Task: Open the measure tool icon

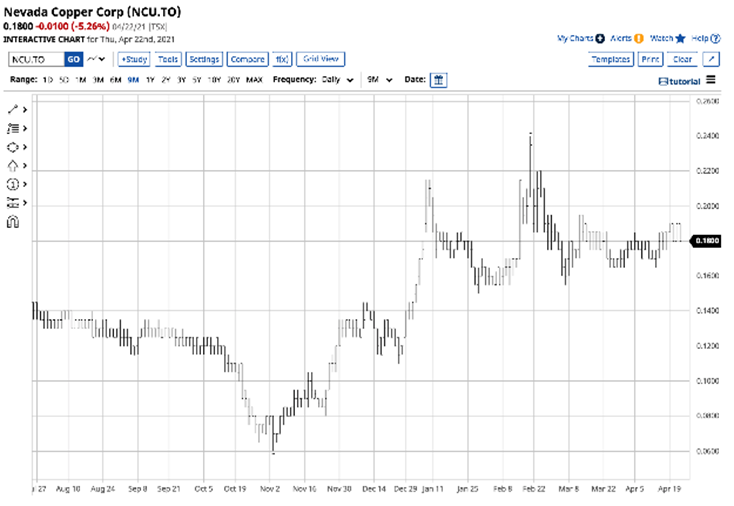Action: [x=13, y=203]
